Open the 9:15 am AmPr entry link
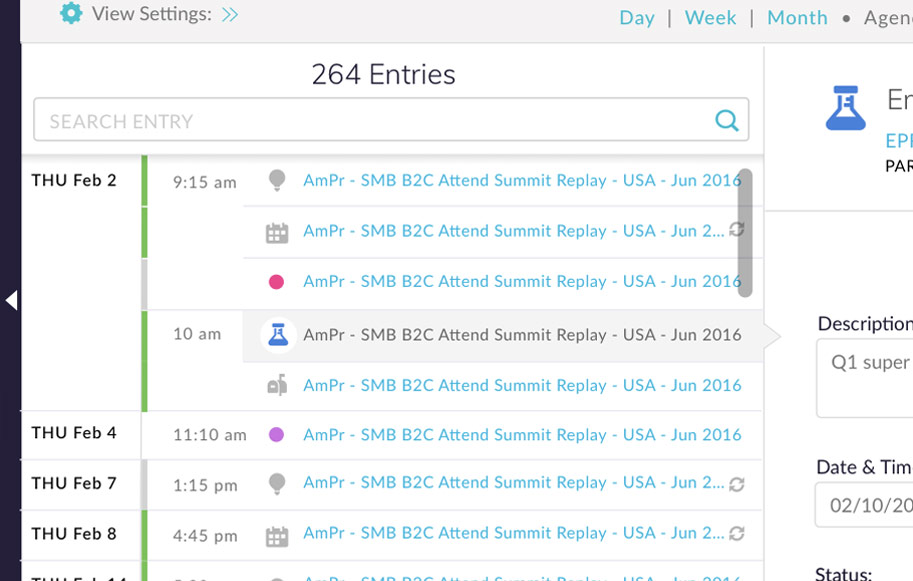Image resolution: width=913 pixels, height=581 pixels. tap(522, 181)
